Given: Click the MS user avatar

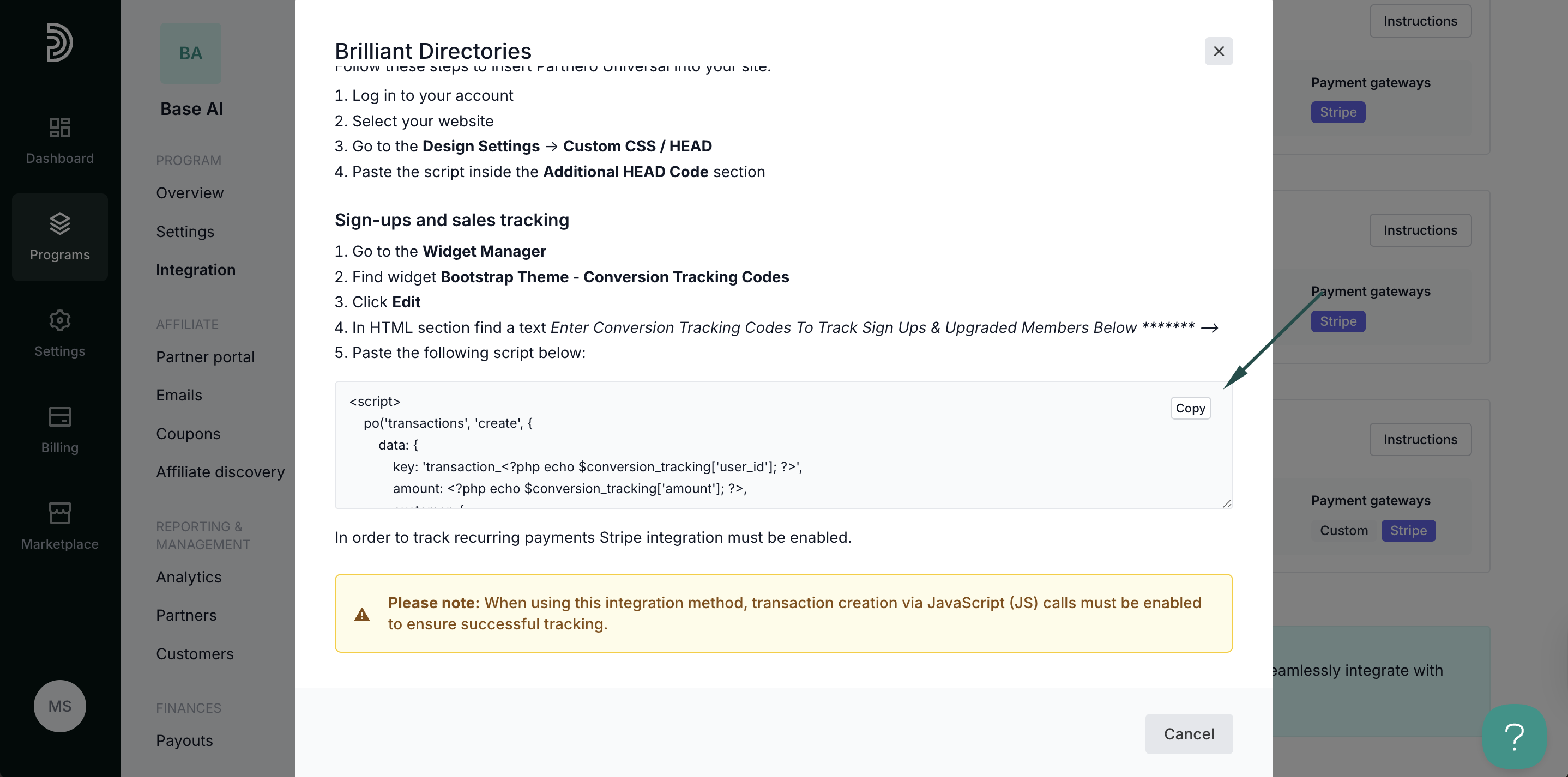Looking at the screenshot, I should click(x=59, y=706).
